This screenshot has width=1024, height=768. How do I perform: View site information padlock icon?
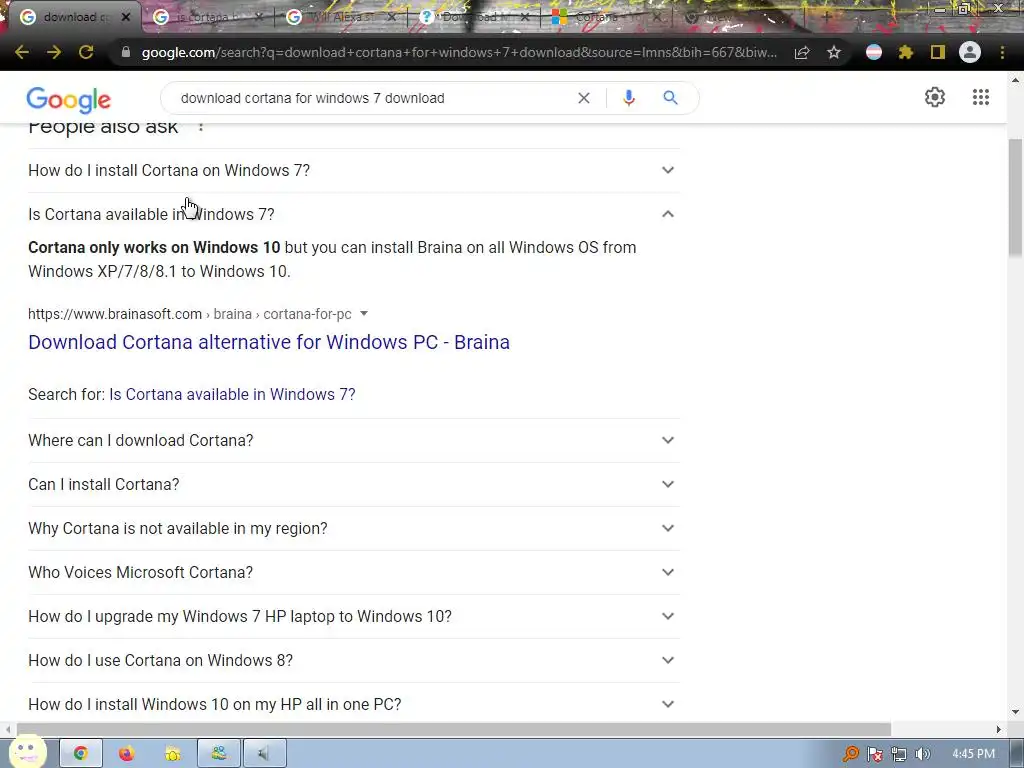126,52
